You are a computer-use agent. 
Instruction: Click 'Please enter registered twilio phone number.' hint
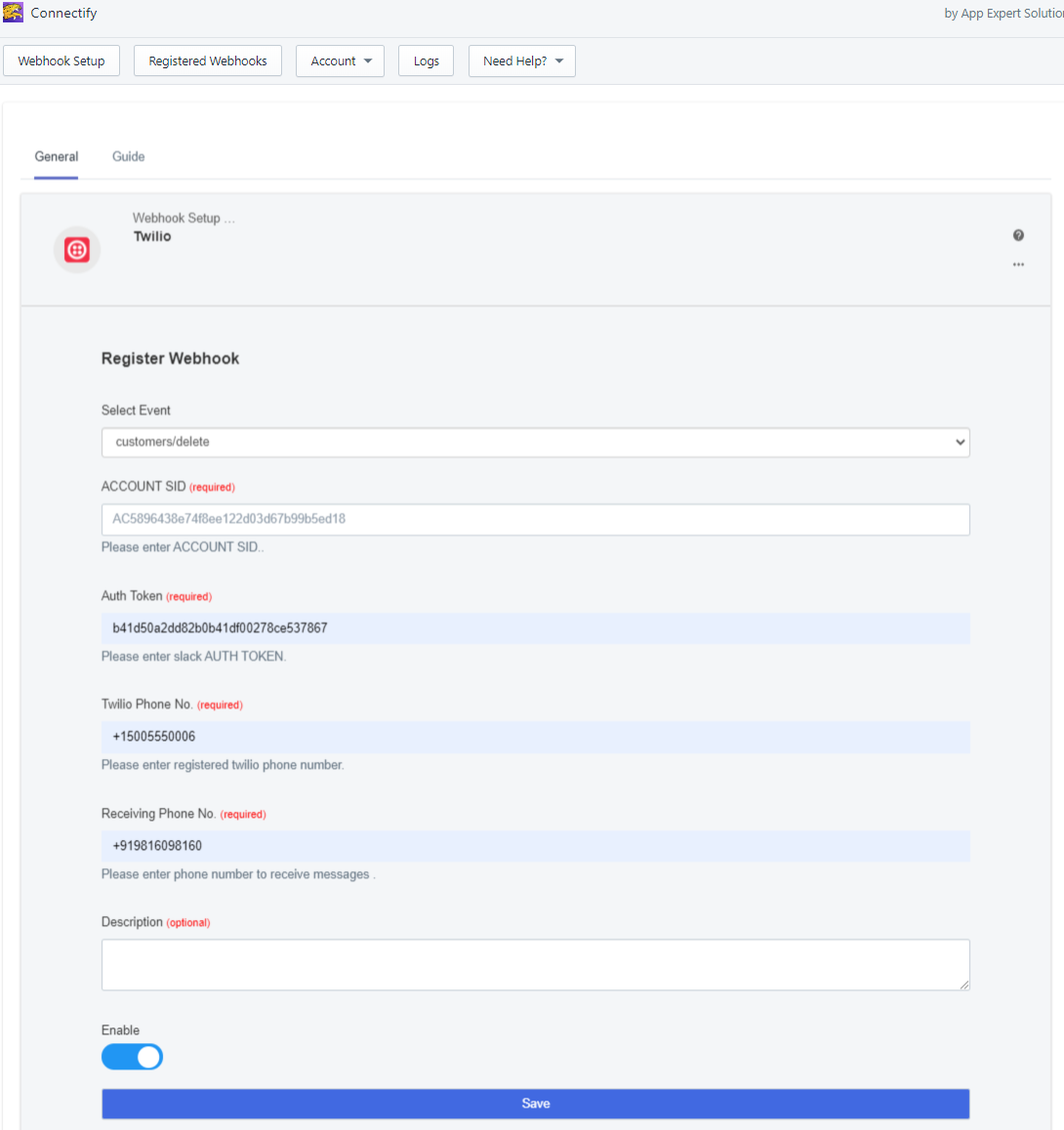tap(223, 765)
